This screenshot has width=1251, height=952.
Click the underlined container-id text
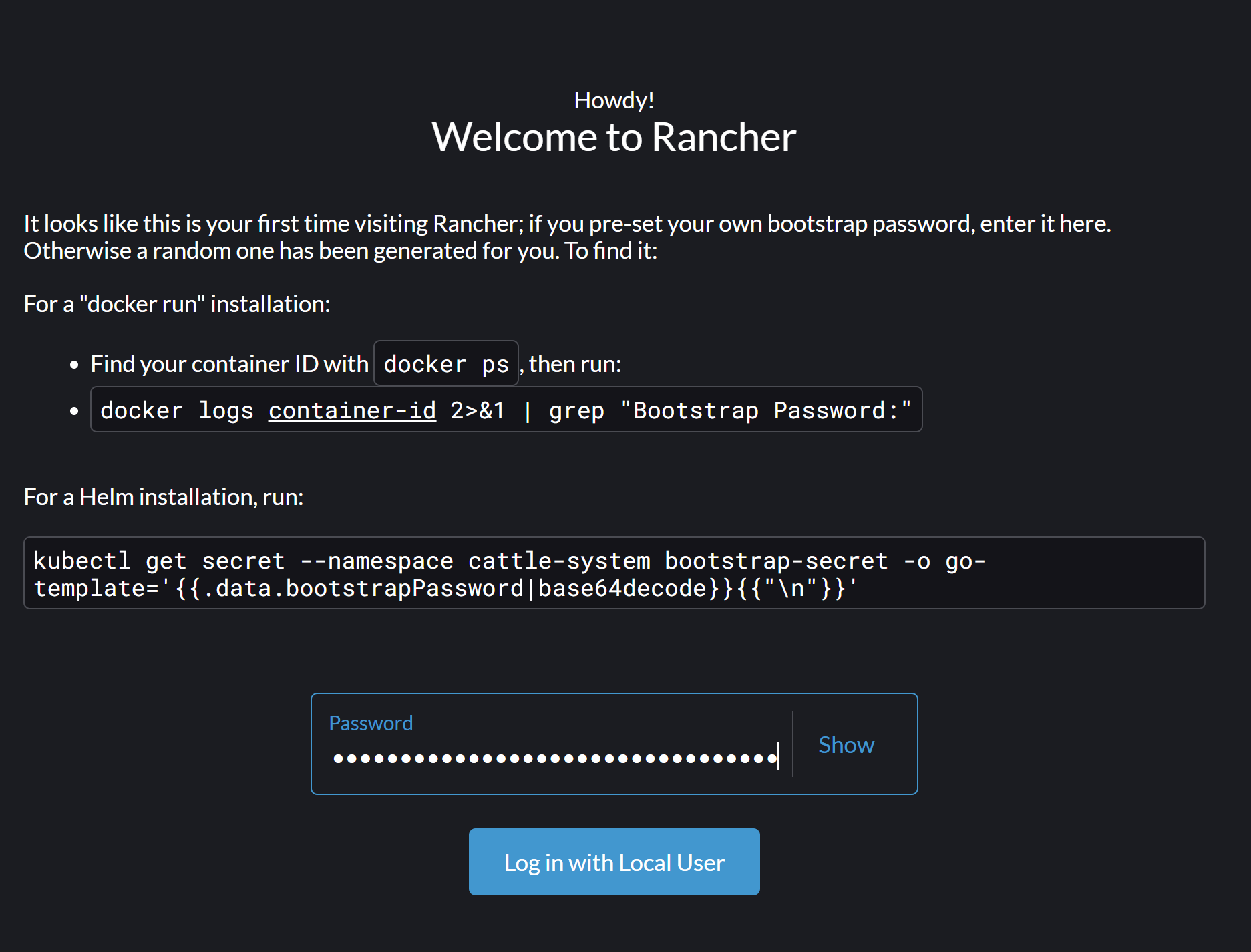[x=352, y=410]
